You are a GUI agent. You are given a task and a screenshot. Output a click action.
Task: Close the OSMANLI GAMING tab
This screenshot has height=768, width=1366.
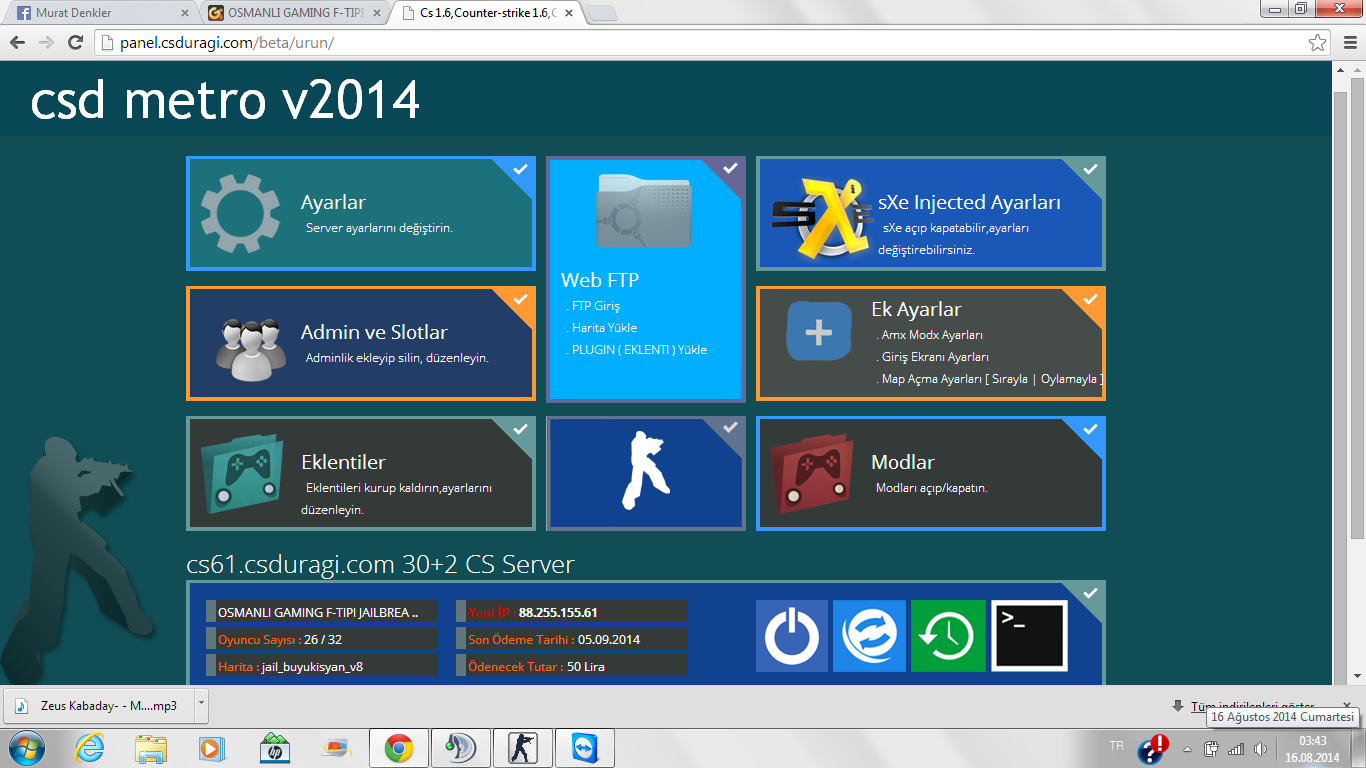[x=377, y=13]
